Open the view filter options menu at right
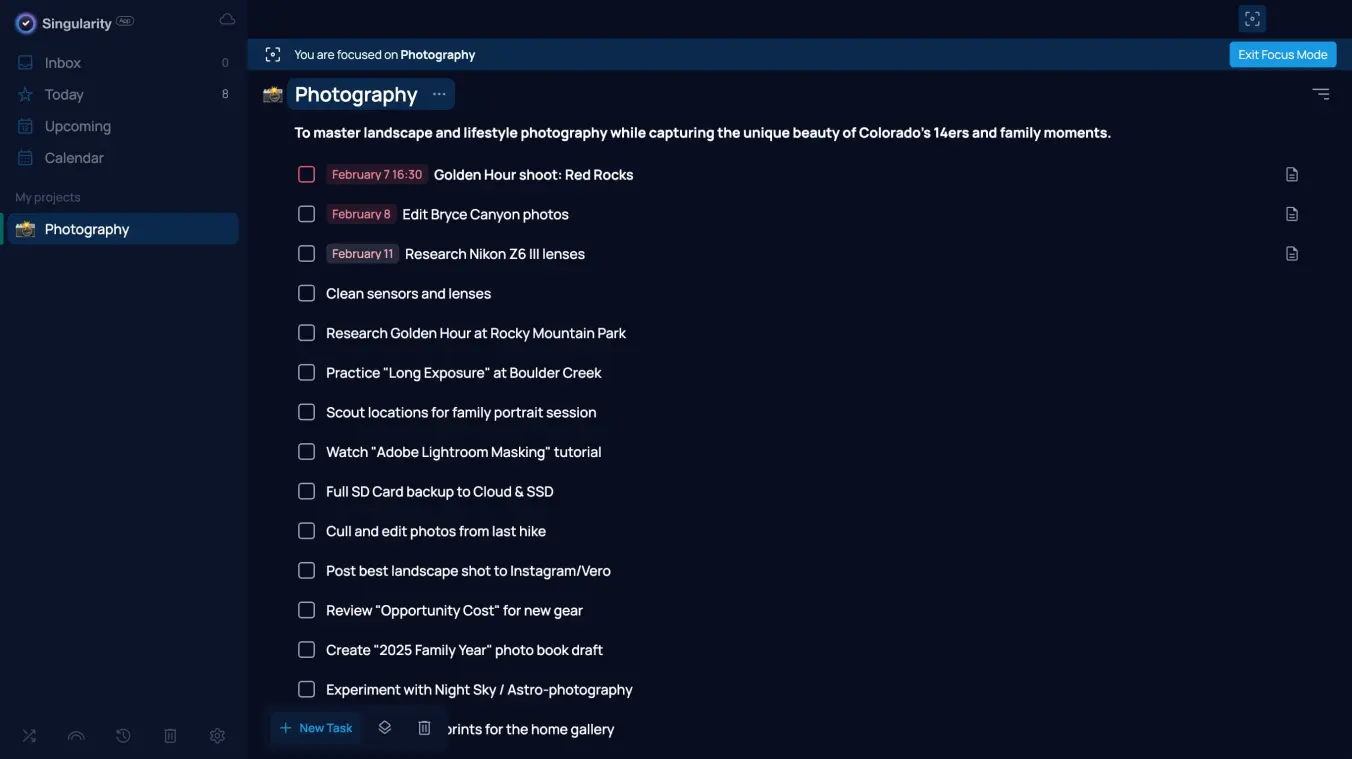This screenshot has height=759, width=1352. [x=1320, y=94]
